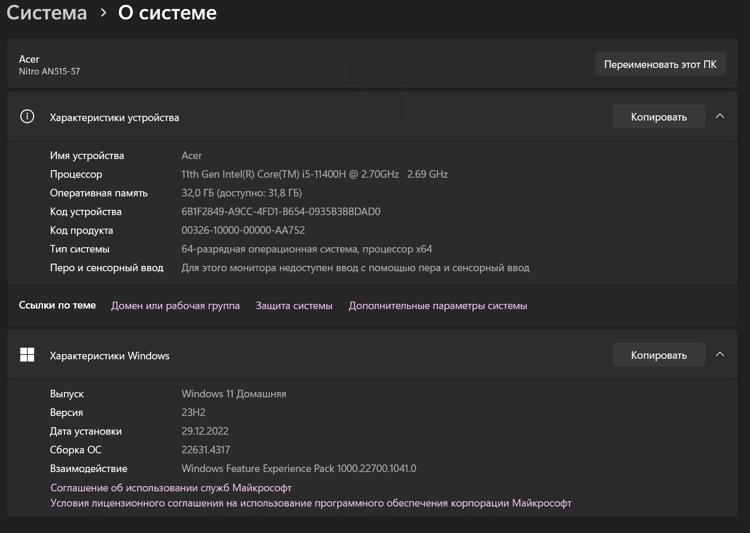750x533 pixels.
Task: Click the breadcrumb arrow after Система
Action: point(103,13)
